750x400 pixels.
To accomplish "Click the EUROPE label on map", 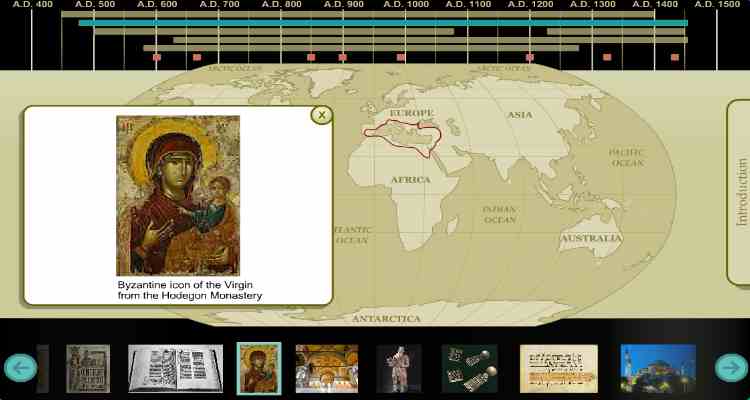I will click(411, 113).
